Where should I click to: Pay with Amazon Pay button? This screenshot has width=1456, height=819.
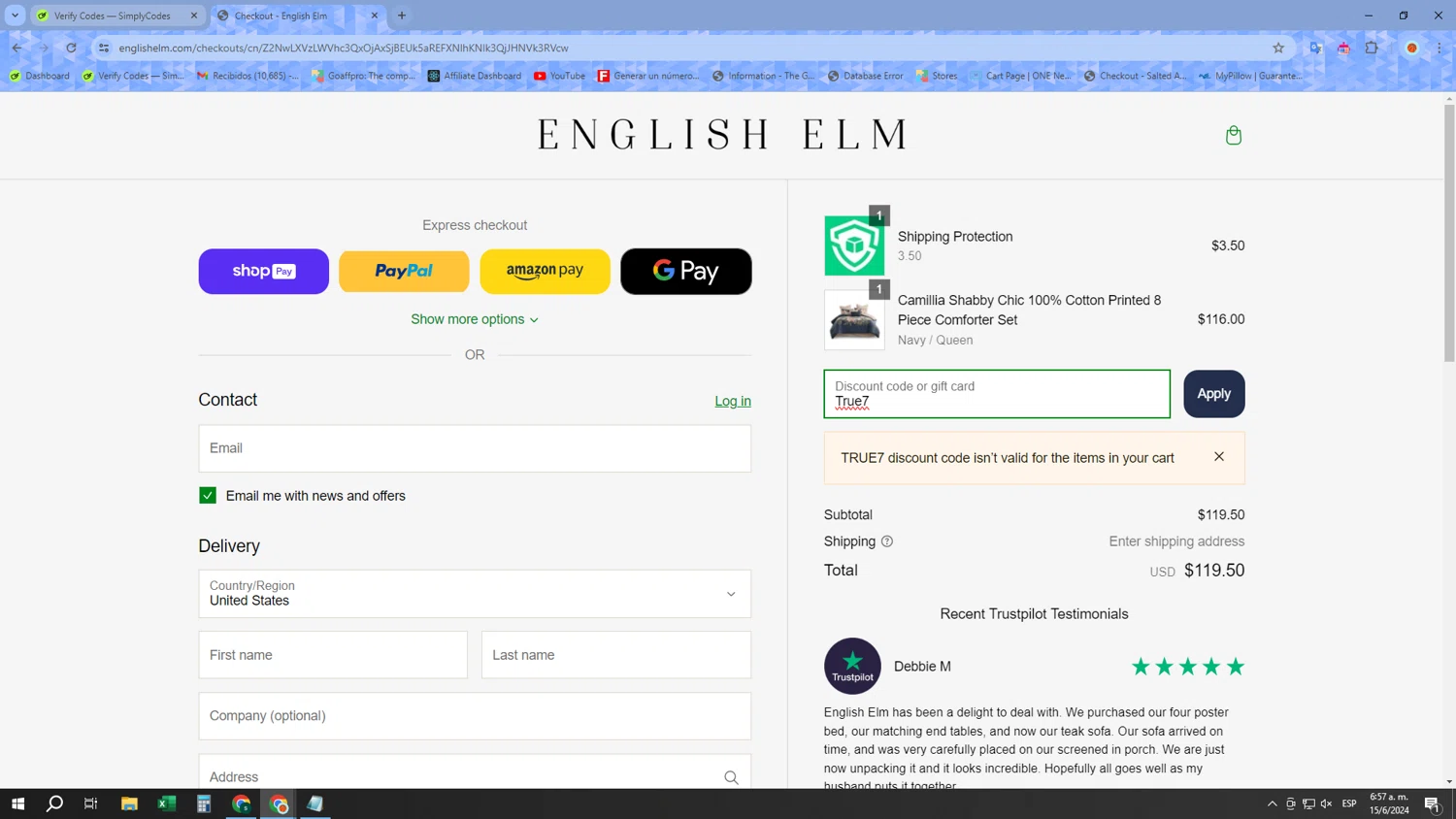coord(545,271)
